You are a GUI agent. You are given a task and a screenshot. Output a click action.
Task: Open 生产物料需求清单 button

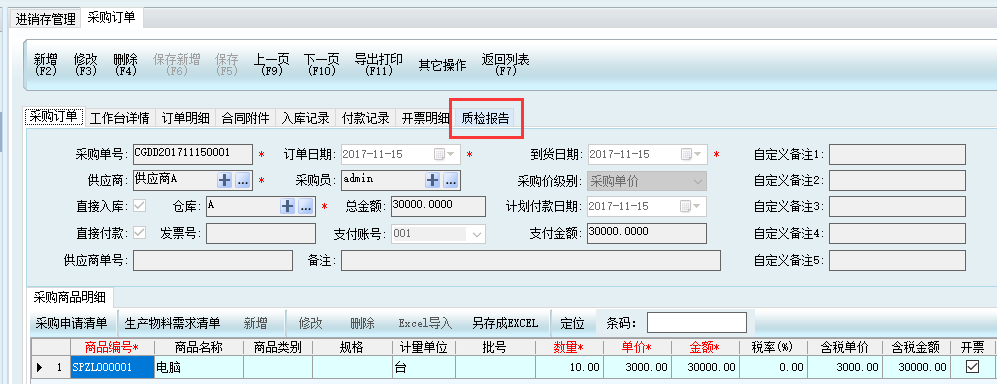tap(172, 323)
